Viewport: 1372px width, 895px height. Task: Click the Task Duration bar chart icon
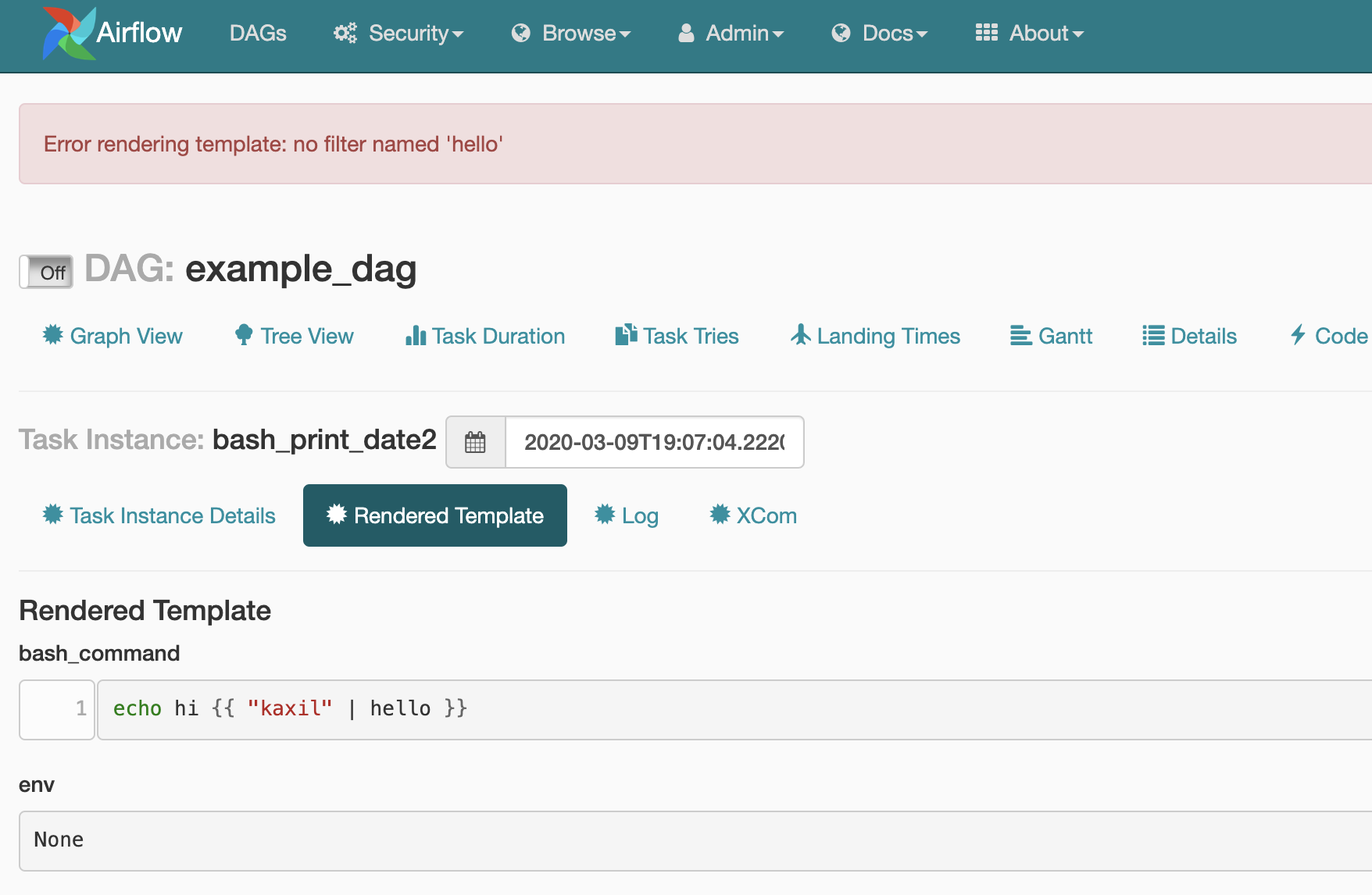tap(416, 335)
